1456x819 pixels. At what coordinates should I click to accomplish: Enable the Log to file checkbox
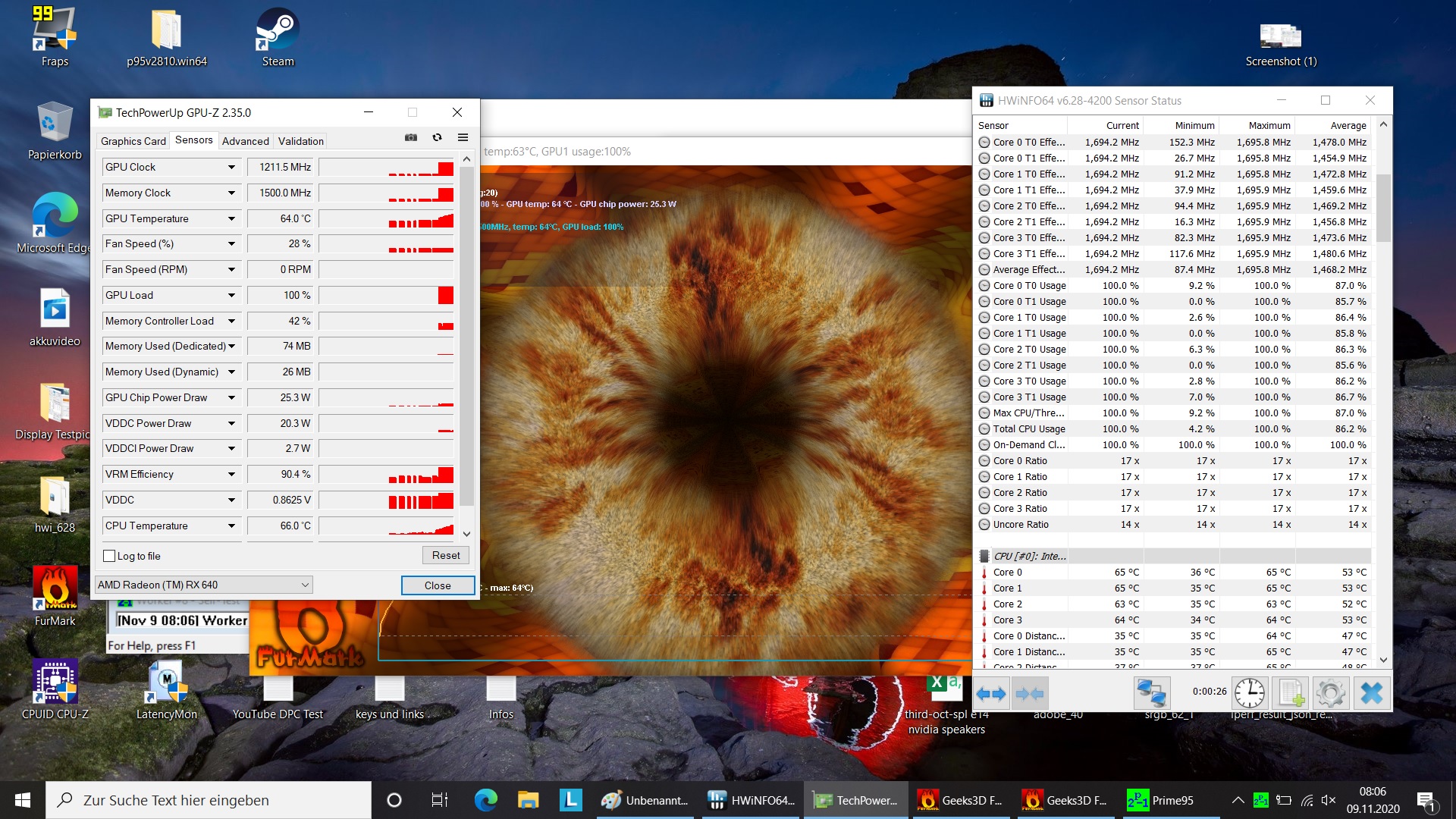(110, 556)
